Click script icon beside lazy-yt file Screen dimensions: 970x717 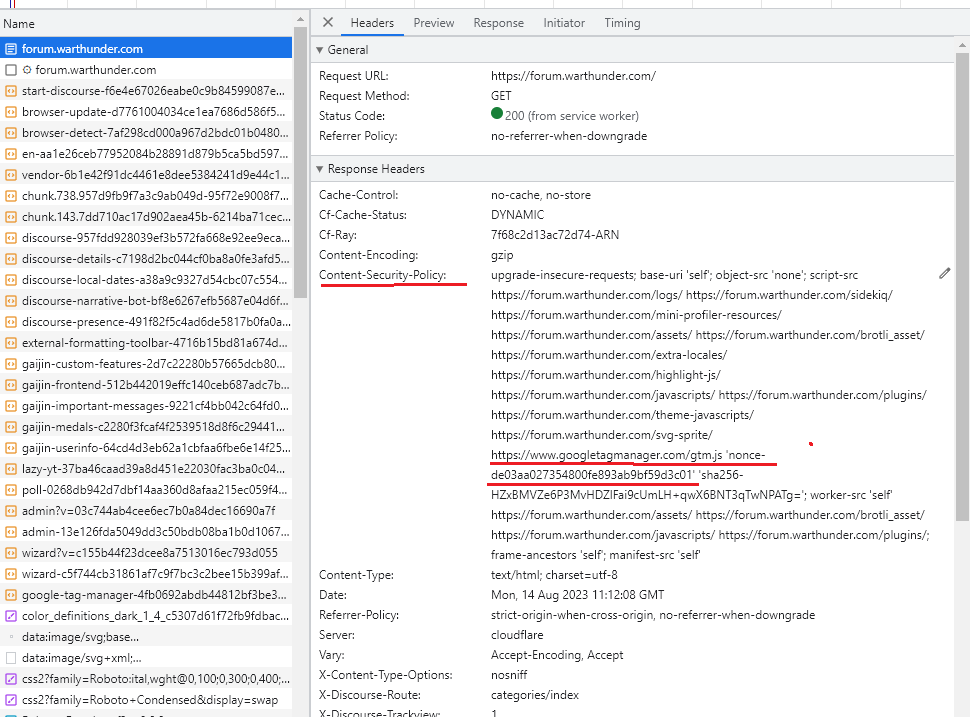point(11,469)
